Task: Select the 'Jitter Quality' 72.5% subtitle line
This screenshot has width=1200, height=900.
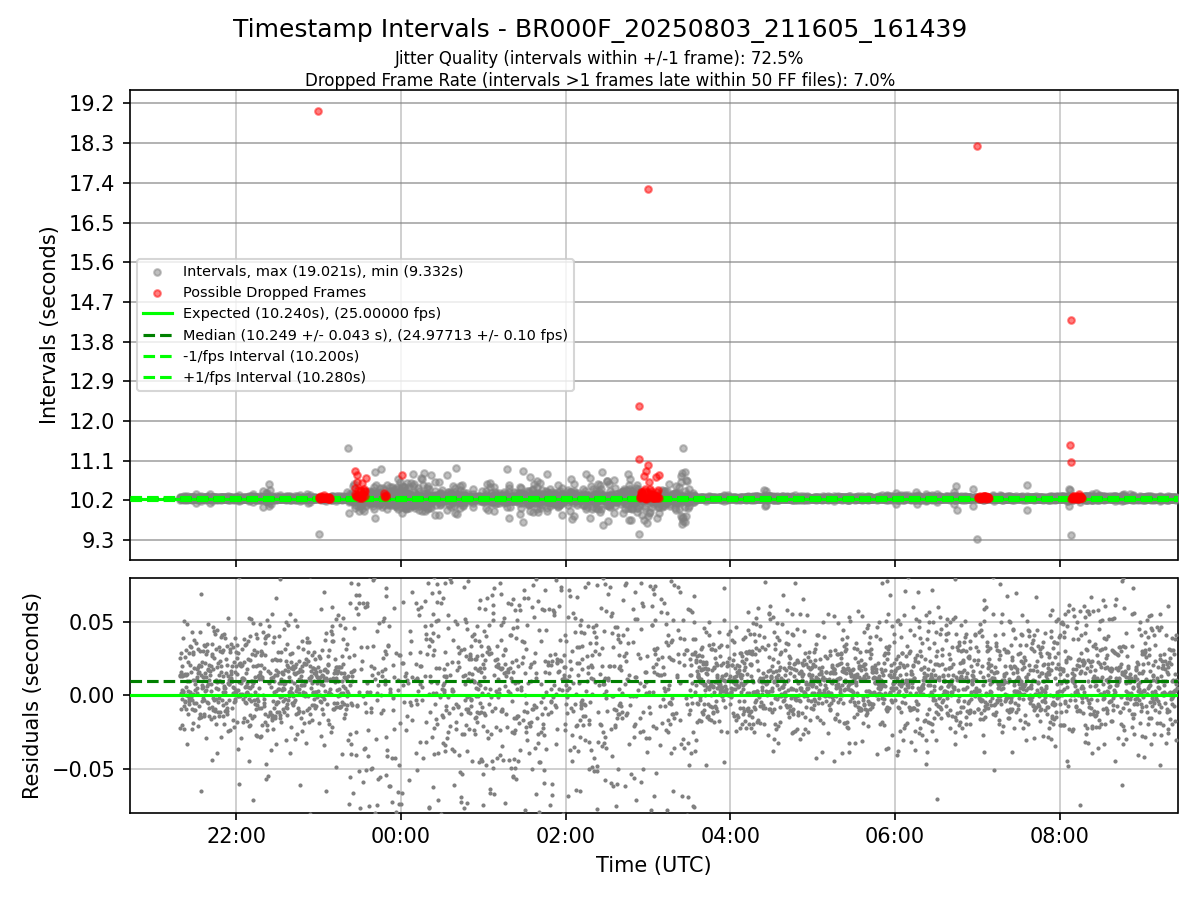Action: [x=599, y=58]
